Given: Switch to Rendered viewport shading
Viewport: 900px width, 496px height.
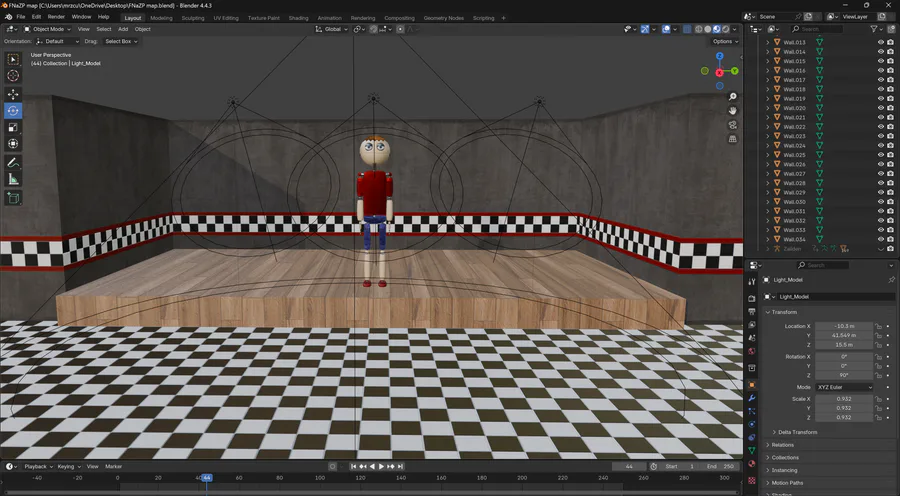Looking at the screenshot, I should pos(726,29).
